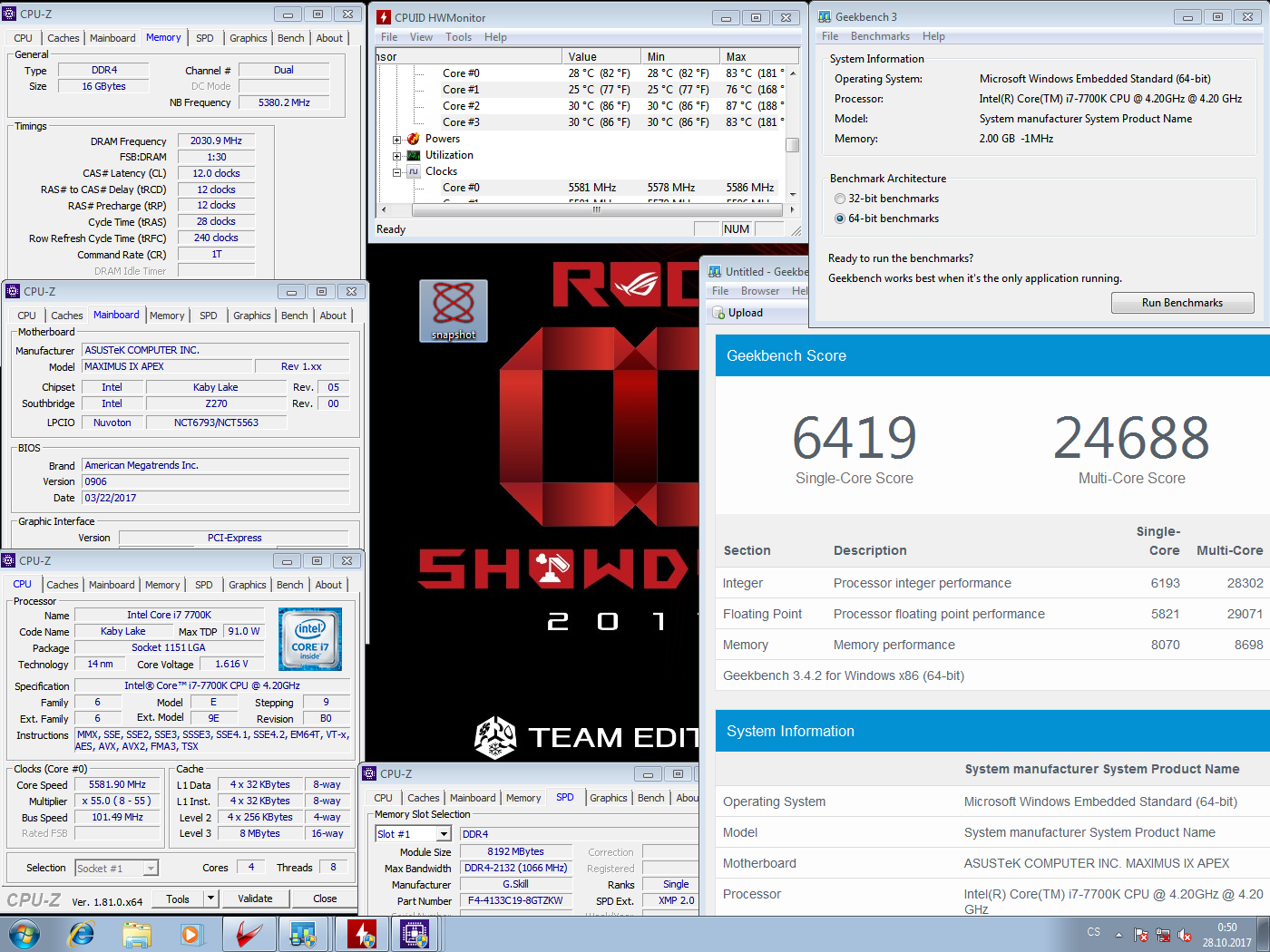Viewport: 1270px width, 952px height.
Task: Click the Validate button in CPU-Z
Action: [255, 899]
